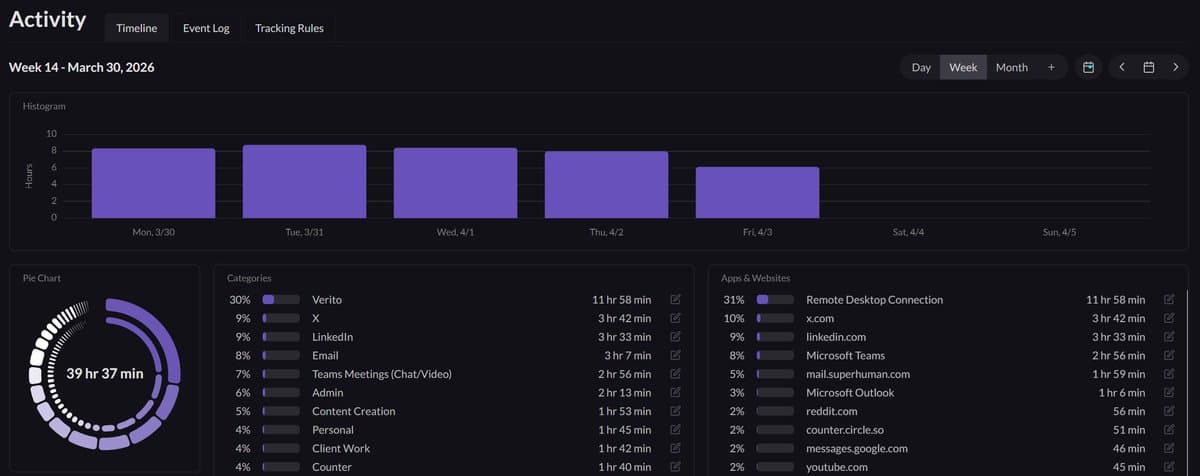Switch the view to Day
1200x476 pixels.
921,67
